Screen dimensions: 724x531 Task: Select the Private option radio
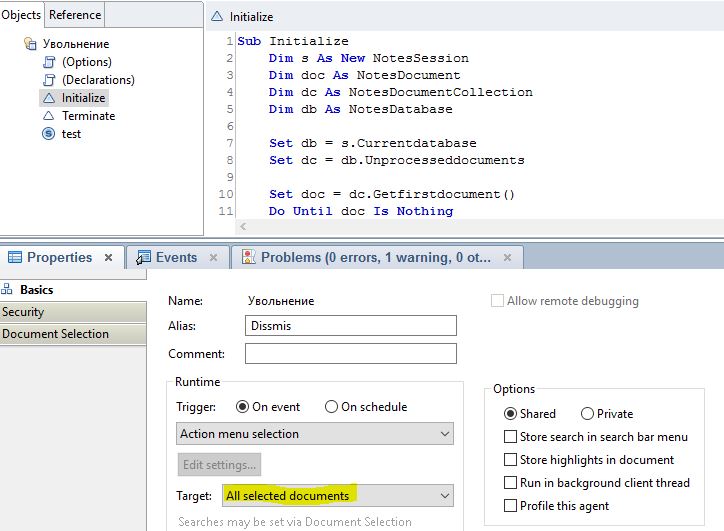(x=587, y=414)
